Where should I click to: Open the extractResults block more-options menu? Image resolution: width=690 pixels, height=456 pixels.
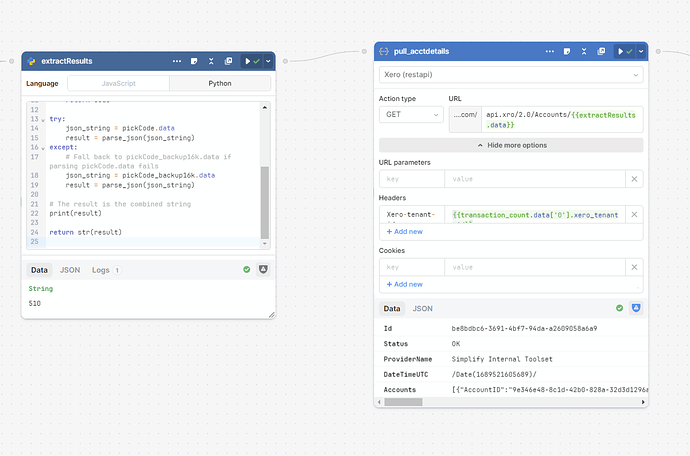177,61
